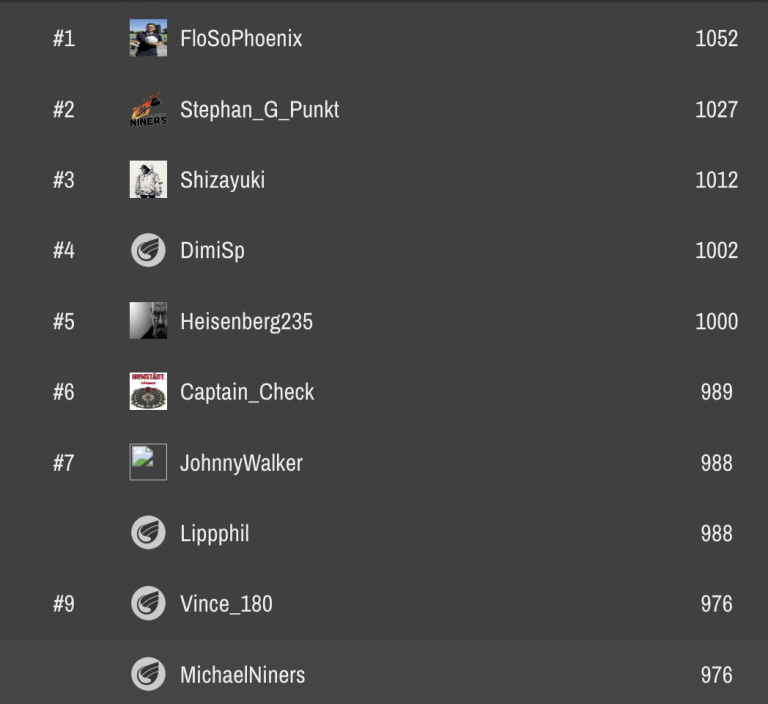Click Stephan_G_Punkt's Niners avatar icon
This screenshot has height=704, width=768.
148,109
